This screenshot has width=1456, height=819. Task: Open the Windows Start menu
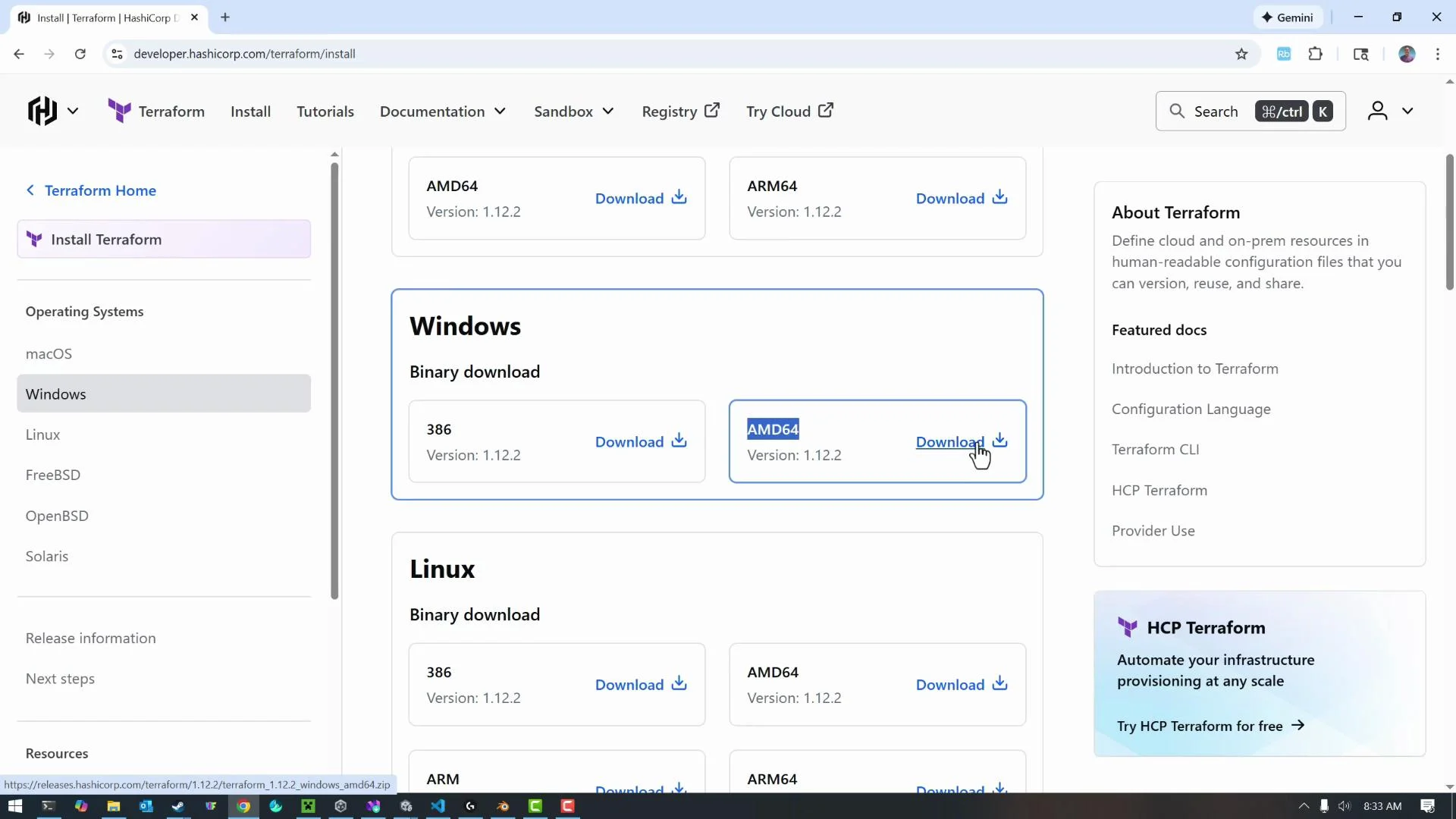pos(15,806)
